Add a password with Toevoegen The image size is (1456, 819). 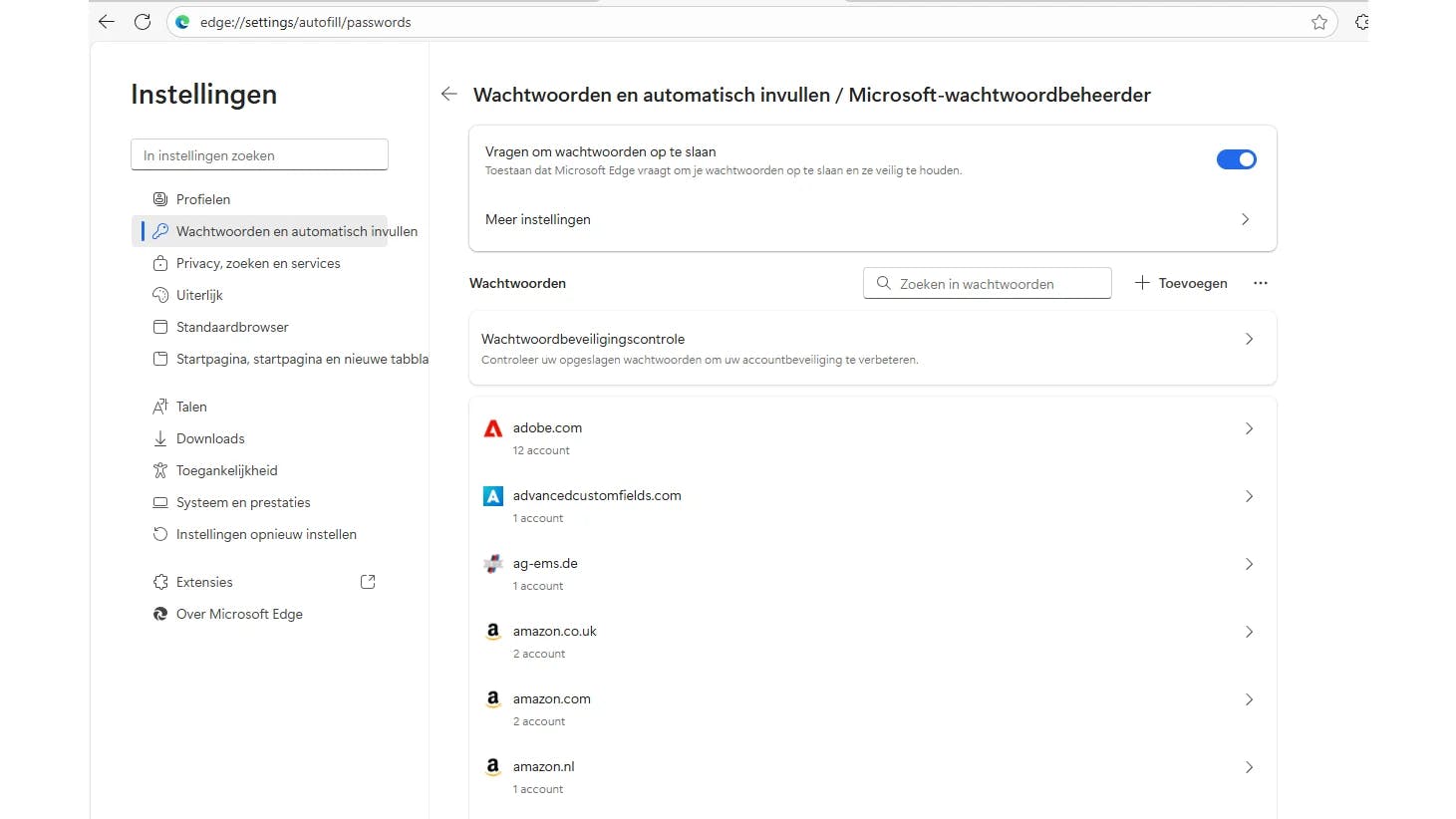point(1181,283)
